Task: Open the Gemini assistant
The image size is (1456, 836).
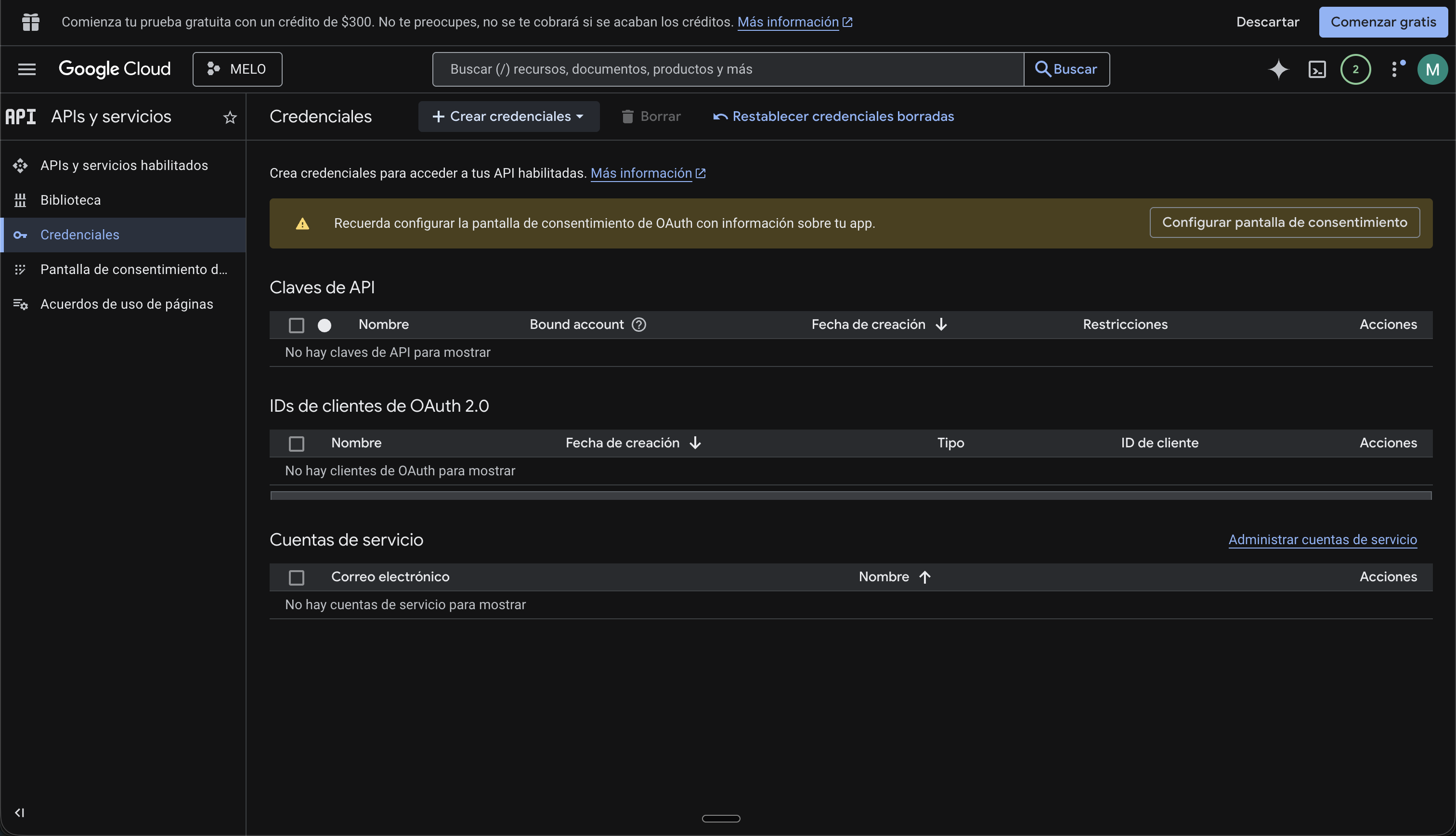Action: (1278, 69)
